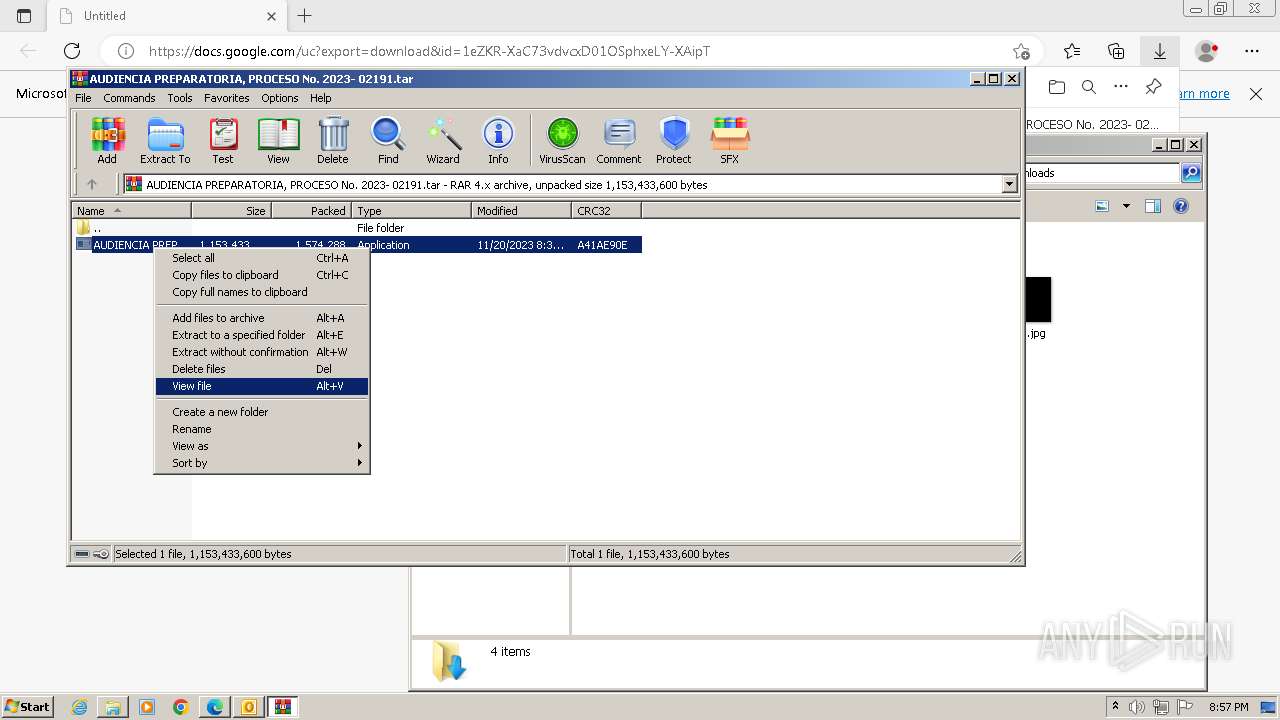Screen dimensions: 1280x720
Task: Open the Info toolbar icon
Action: [498, 140]
